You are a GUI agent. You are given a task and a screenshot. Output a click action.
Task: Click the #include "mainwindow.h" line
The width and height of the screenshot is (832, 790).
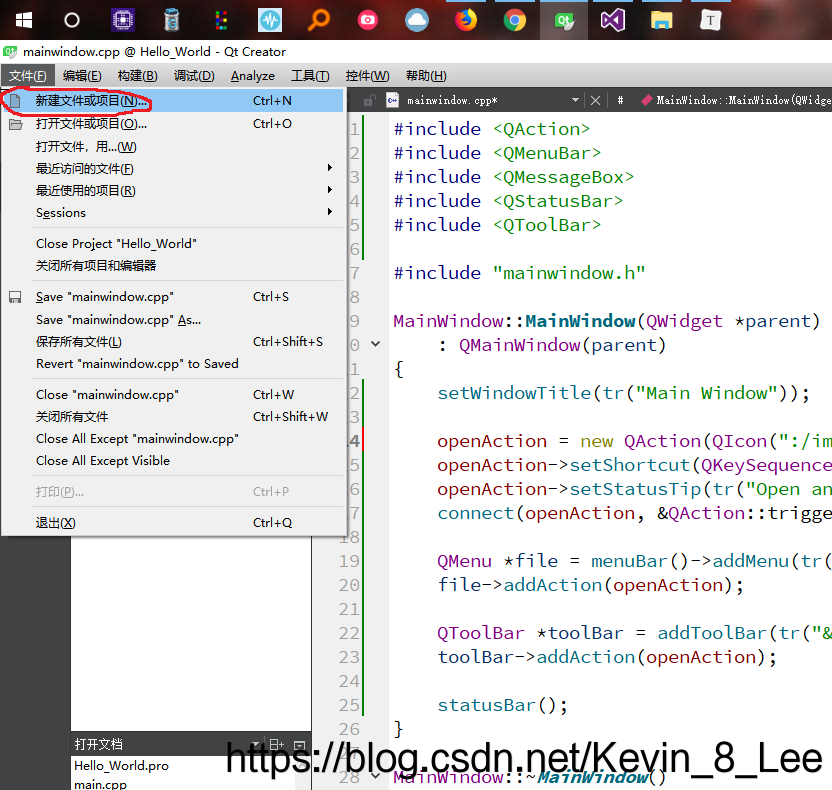[x=519, y=273]
